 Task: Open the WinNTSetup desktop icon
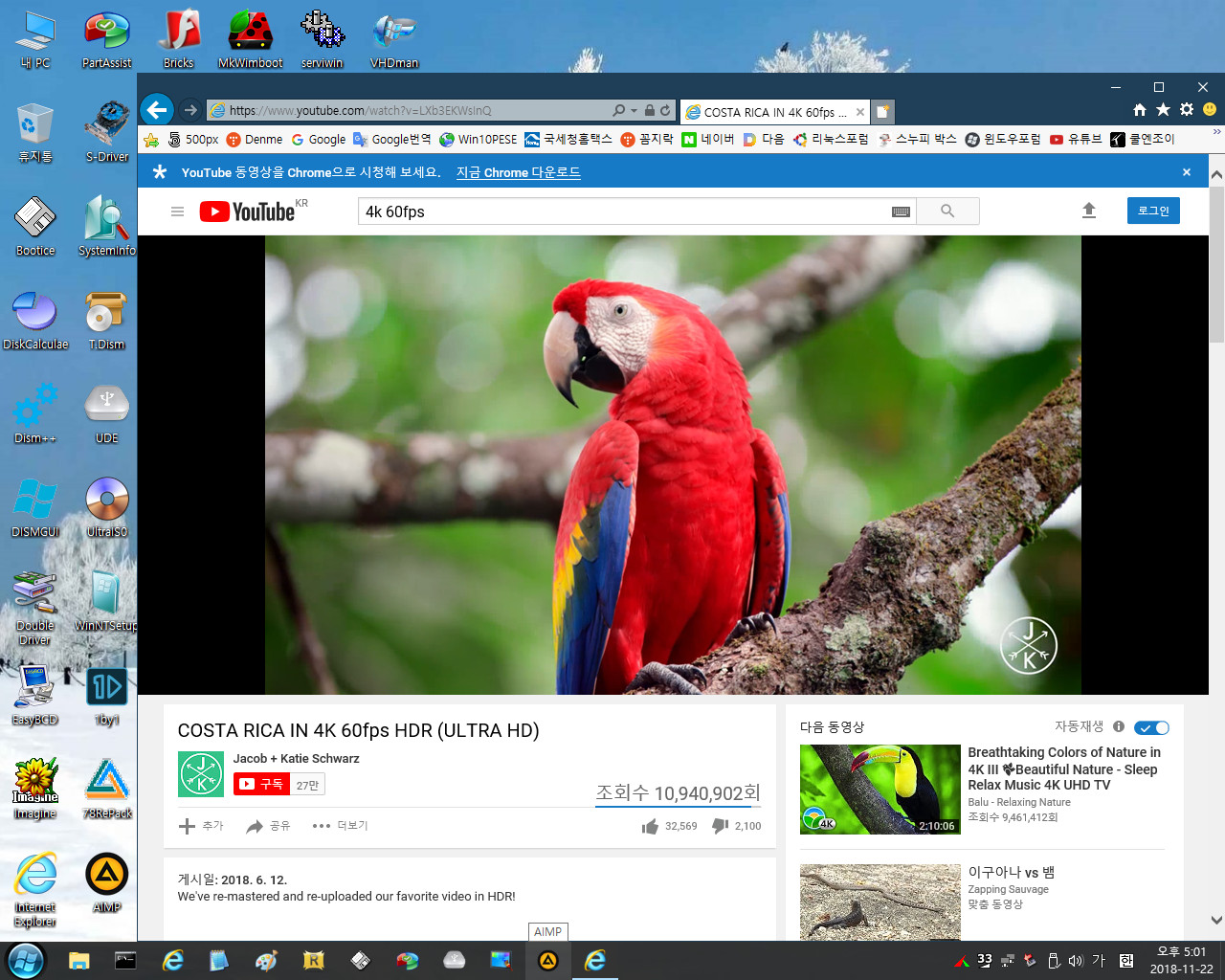(x=106, y=601)
